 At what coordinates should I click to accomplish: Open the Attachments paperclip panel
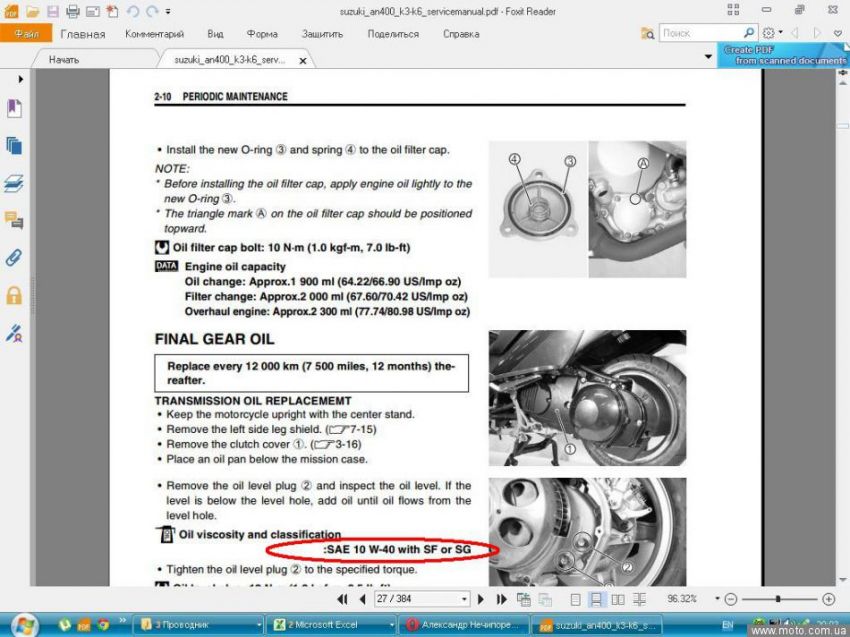14,257
